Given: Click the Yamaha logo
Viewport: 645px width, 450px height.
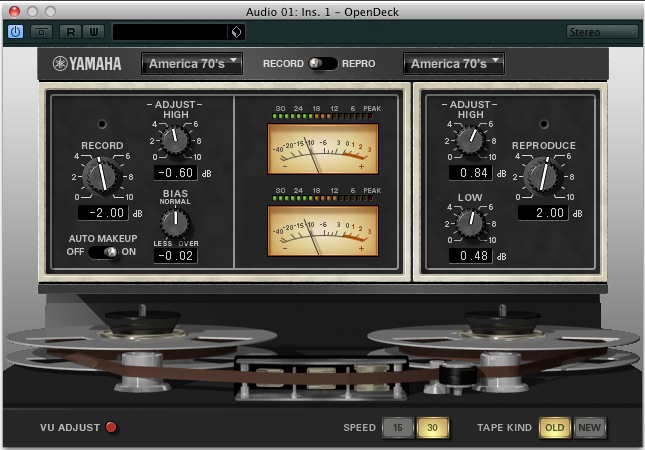Looking at the screenshot, I should tap(87, 64).
